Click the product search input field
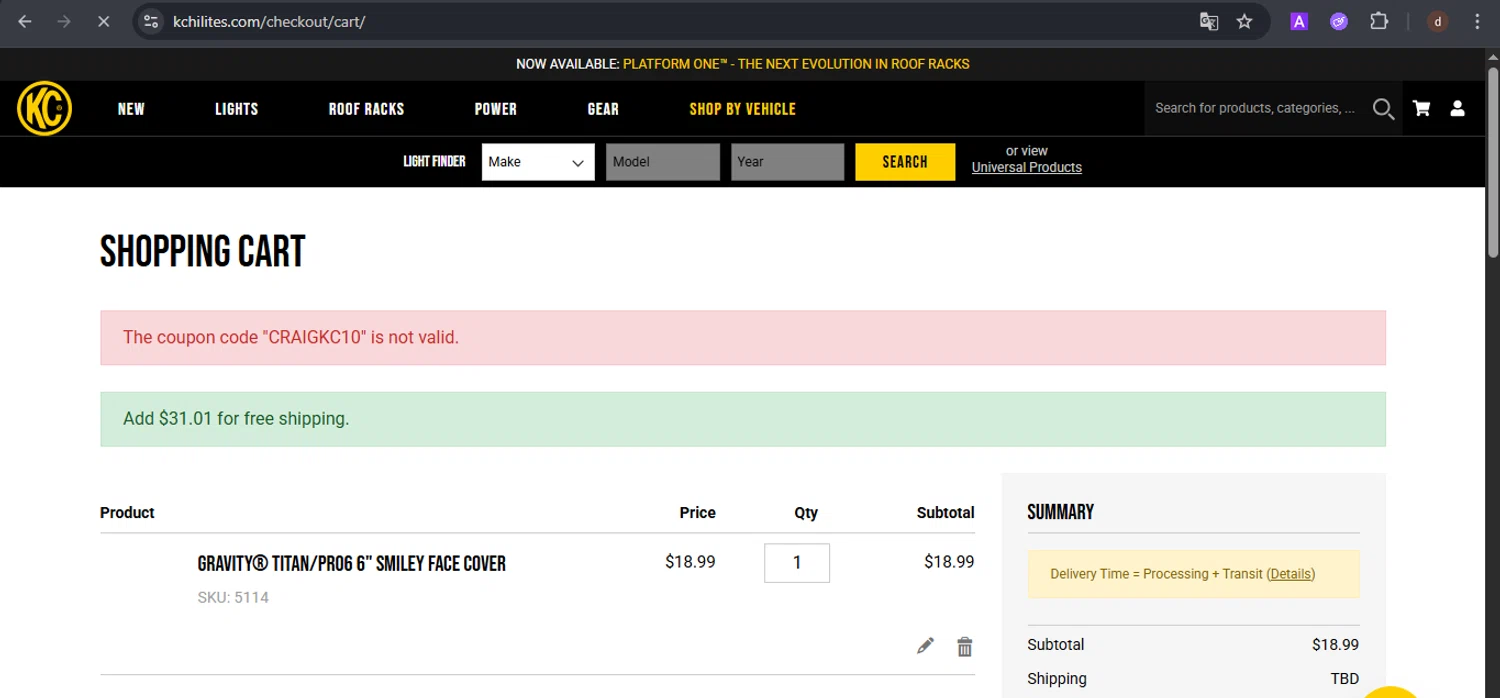Image resolution: width=1500 pixels, height=698 pixels. (x=1255, y=108)
